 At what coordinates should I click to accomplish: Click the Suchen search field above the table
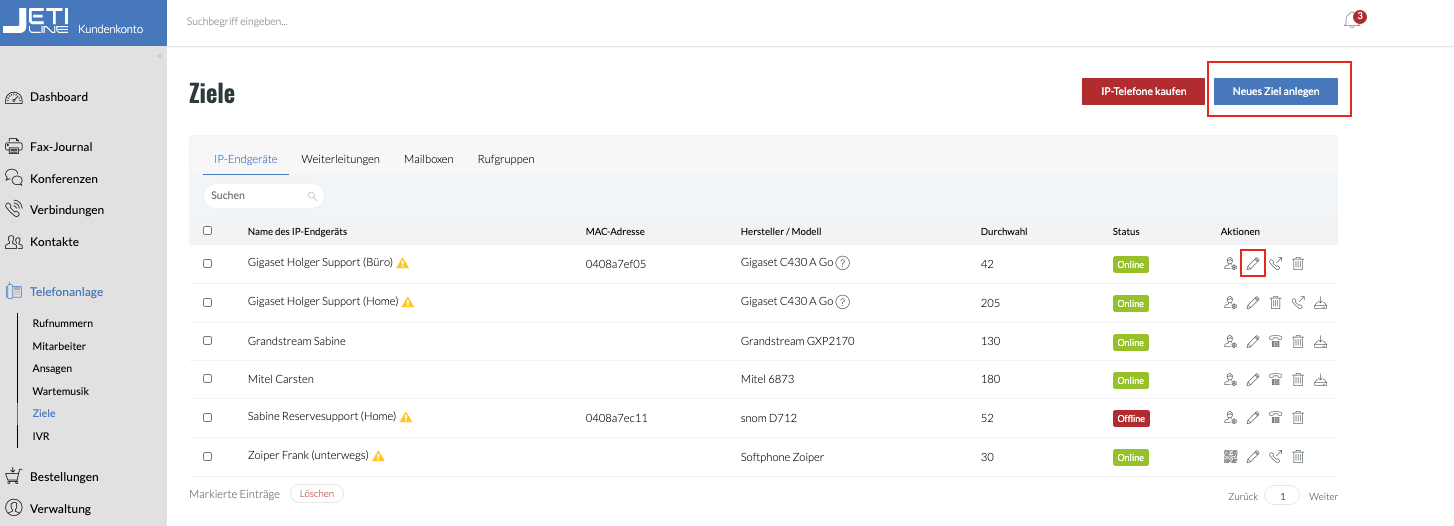tap(258, 196)
